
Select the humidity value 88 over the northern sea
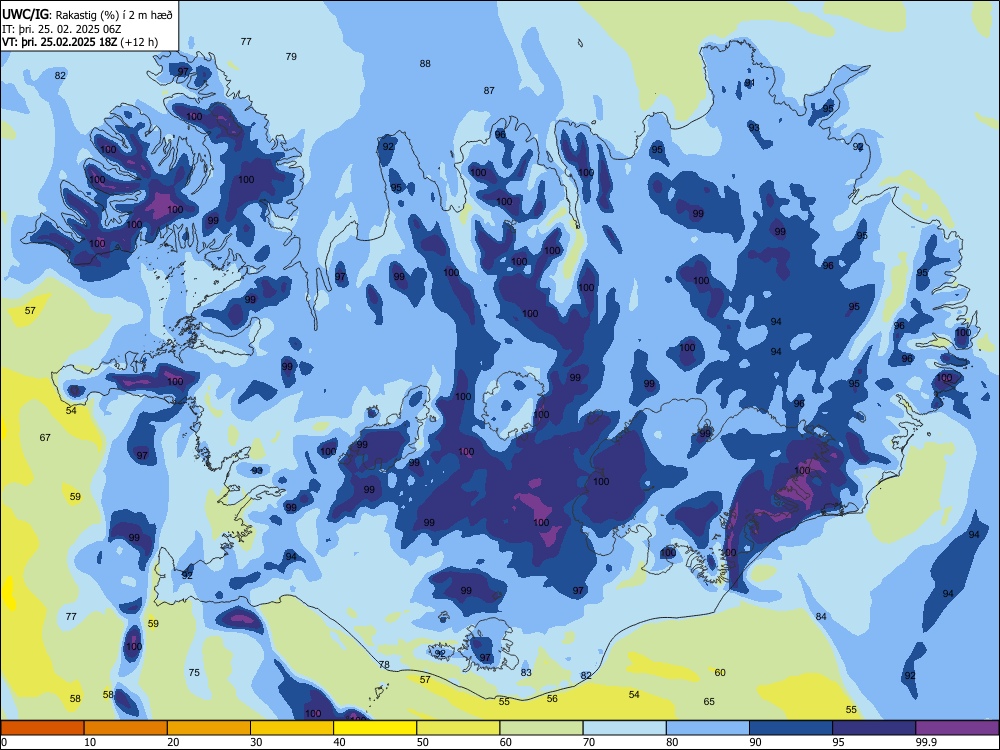coord(425,63)
